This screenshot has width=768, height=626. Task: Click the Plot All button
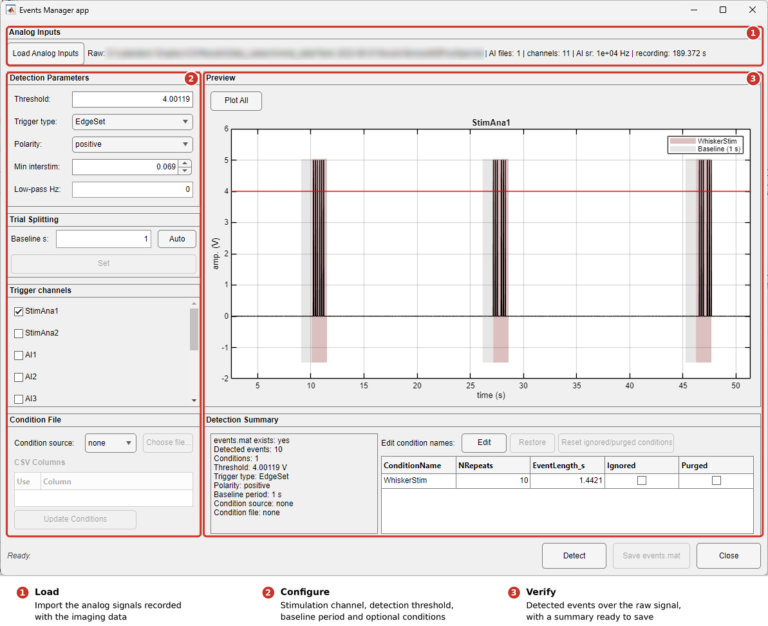pos(236,100)
